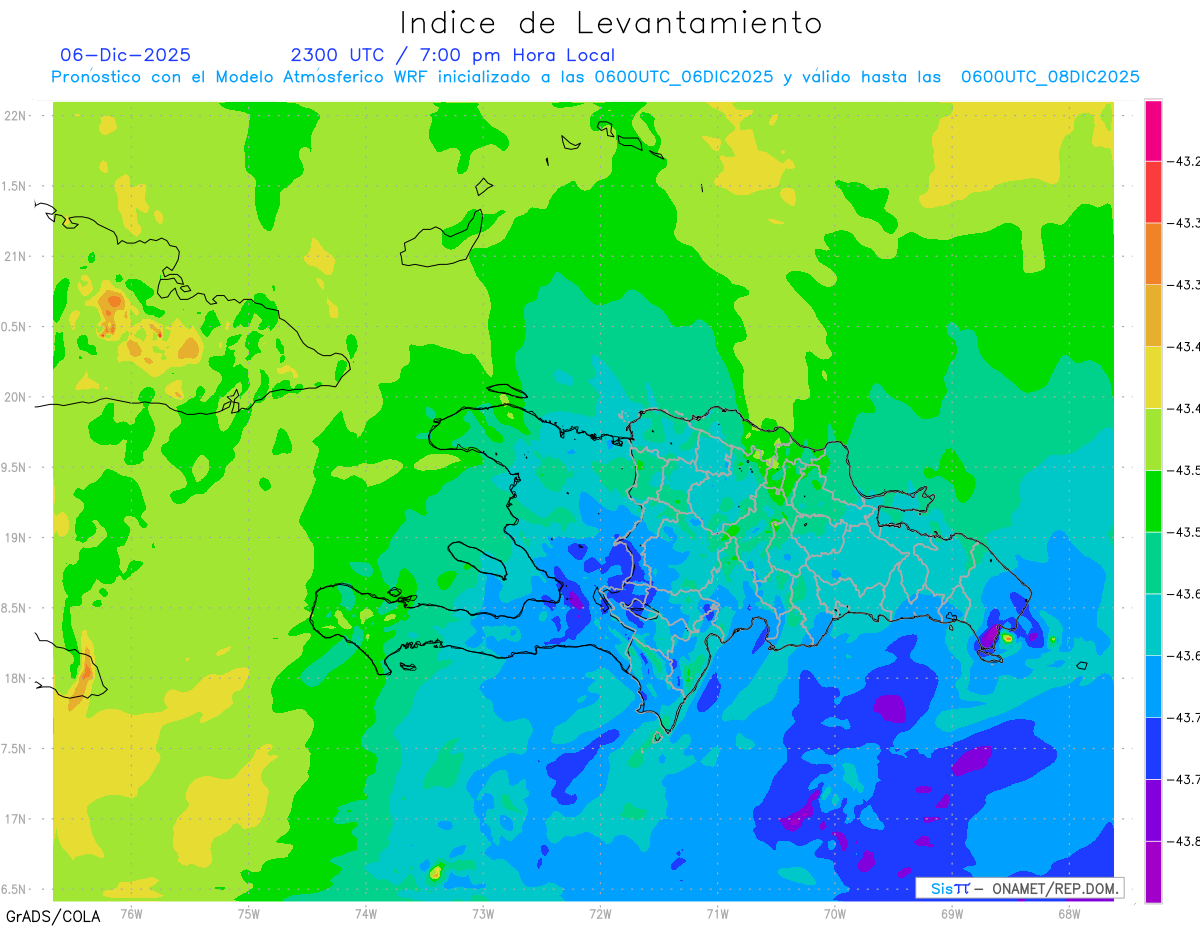Select the "20N" latitude label
The image size is (1200, 927).
pos(15,397)
